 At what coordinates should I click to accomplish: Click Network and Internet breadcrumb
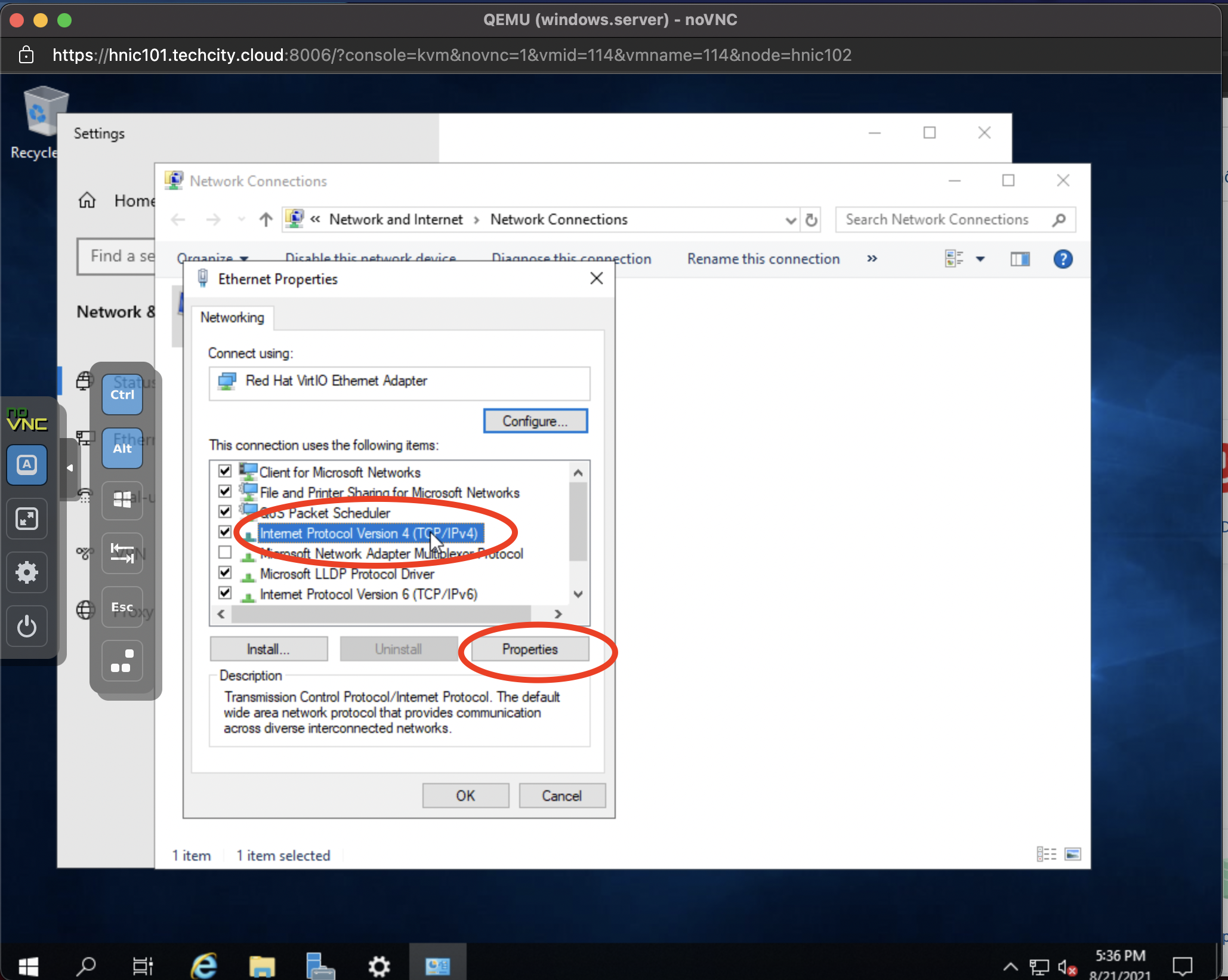coord(396,220)
